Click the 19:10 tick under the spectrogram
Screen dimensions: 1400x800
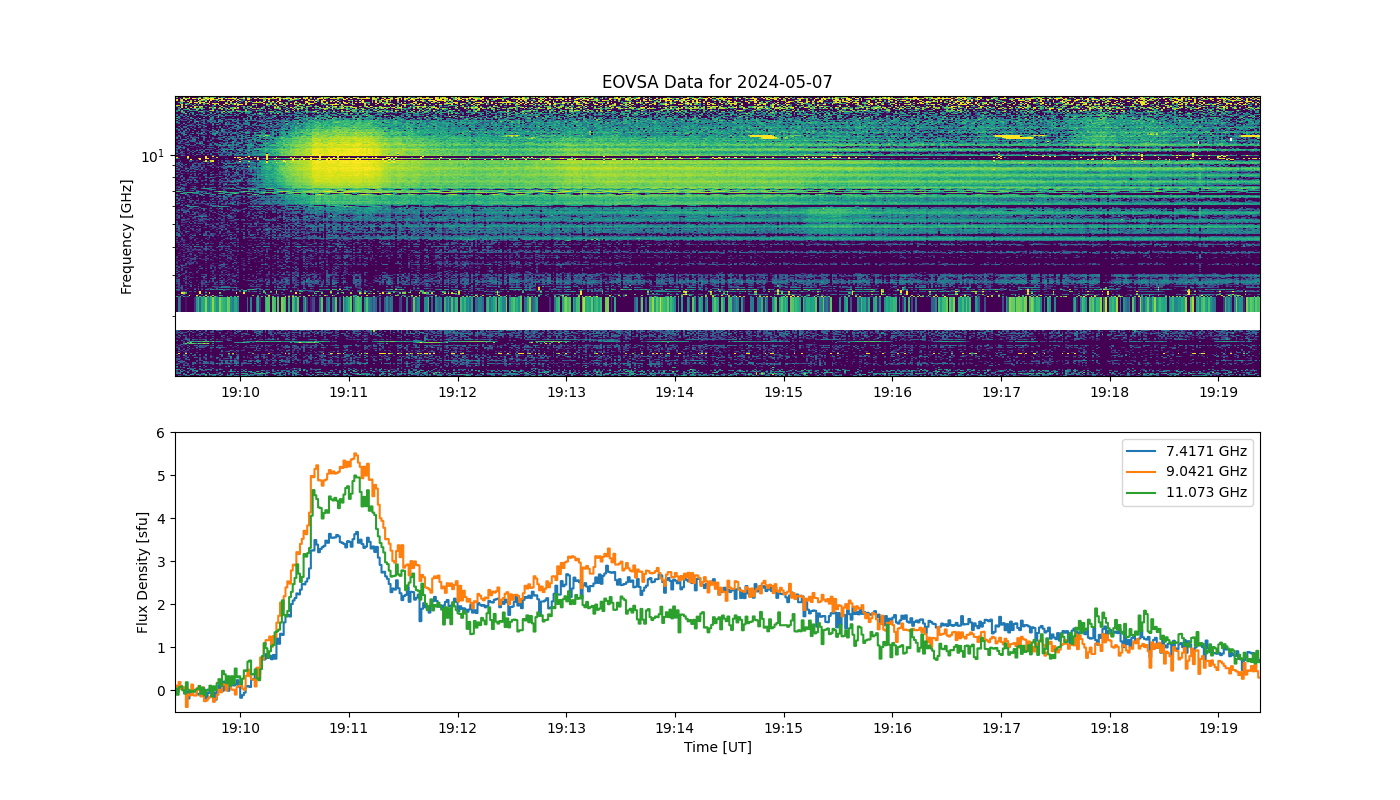[240, 392]
